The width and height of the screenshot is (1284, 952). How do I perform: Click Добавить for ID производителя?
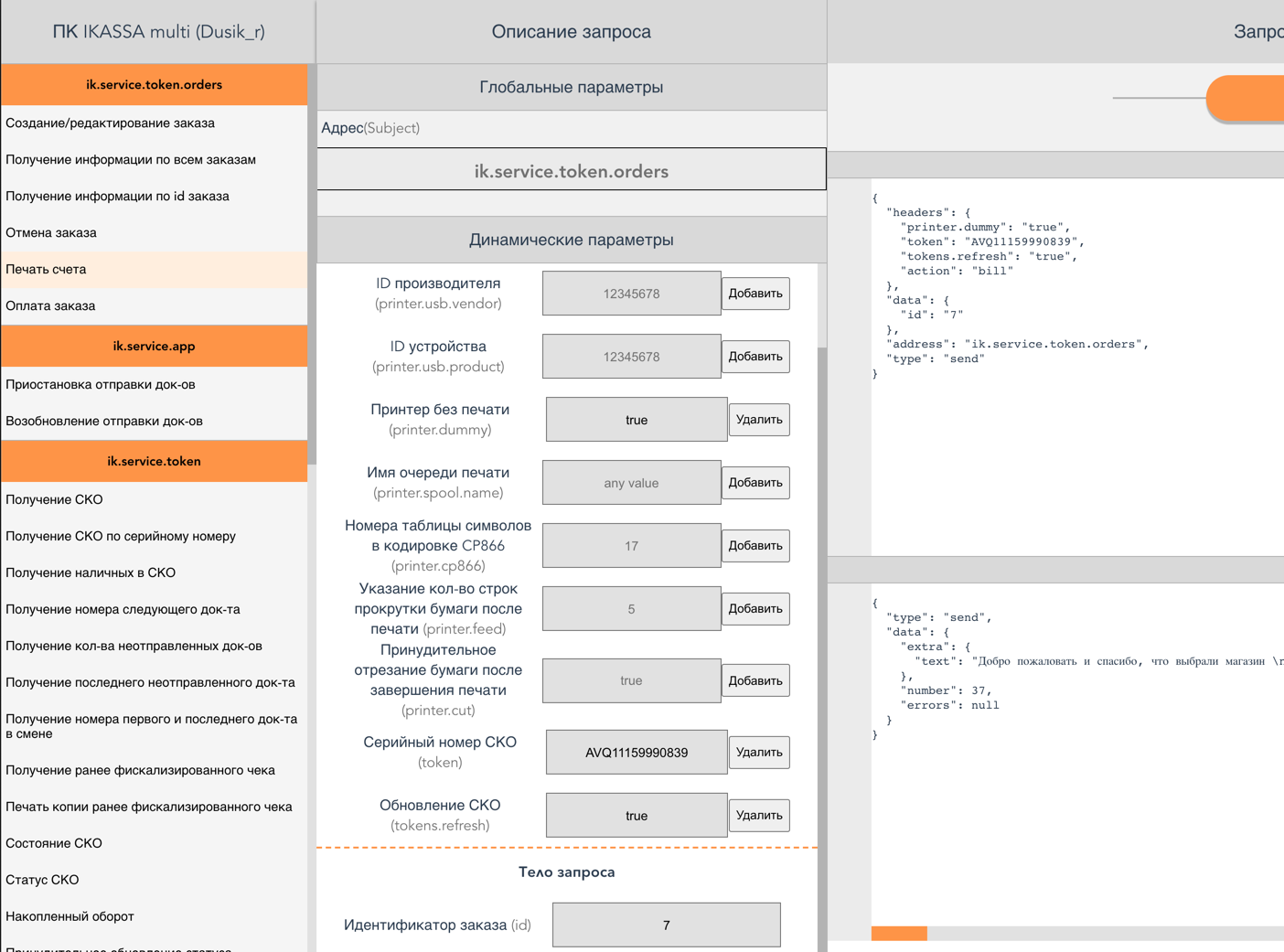tap(754, 294)
